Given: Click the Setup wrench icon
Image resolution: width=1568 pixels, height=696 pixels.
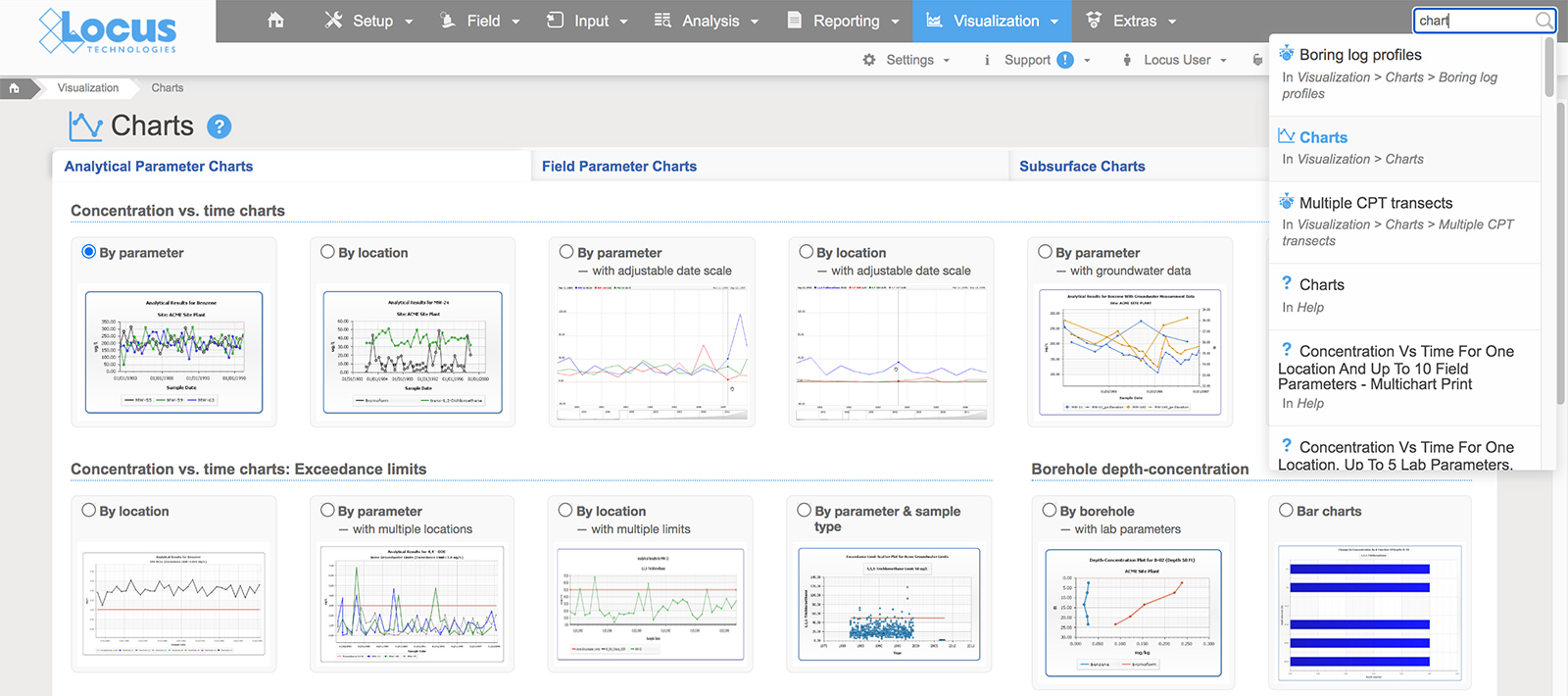Looking at the screenshot, I should pos(333,21).
